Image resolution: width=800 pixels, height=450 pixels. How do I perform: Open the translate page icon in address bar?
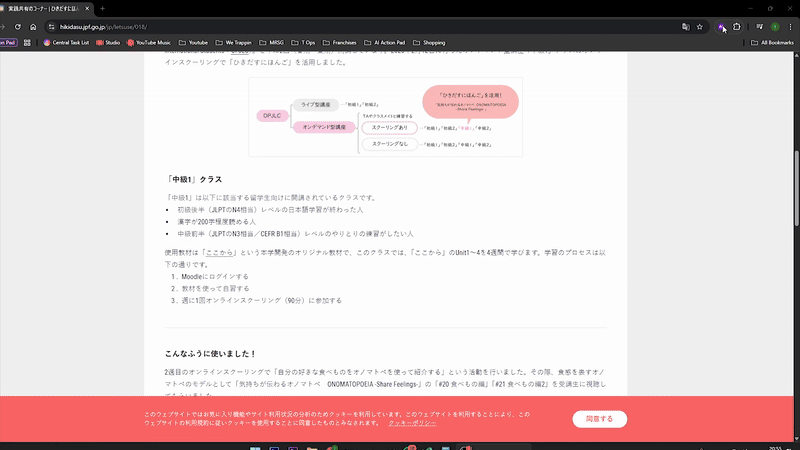click(685, 26)
